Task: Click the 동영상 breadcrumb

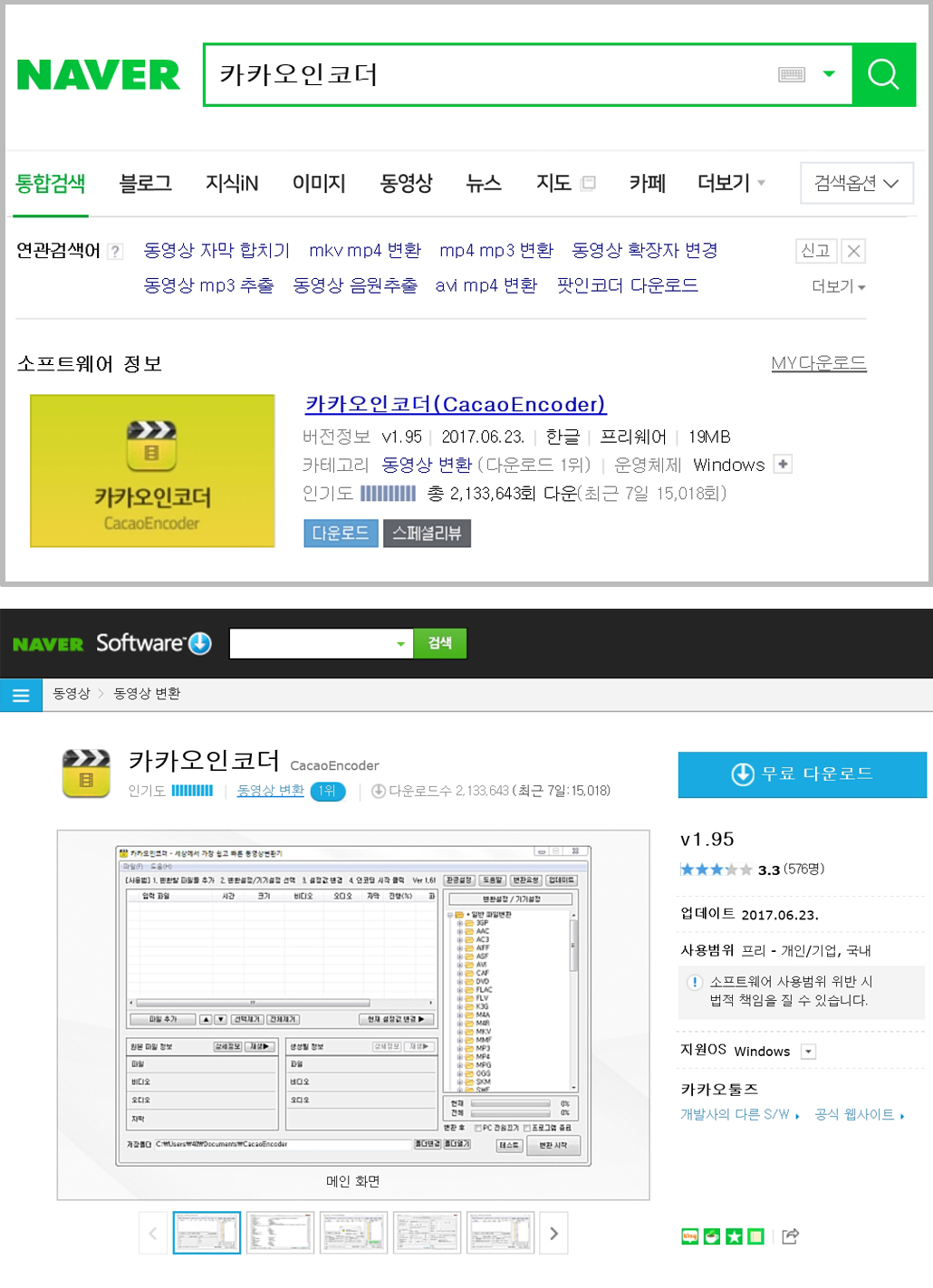Action: [x=72, y=694]
